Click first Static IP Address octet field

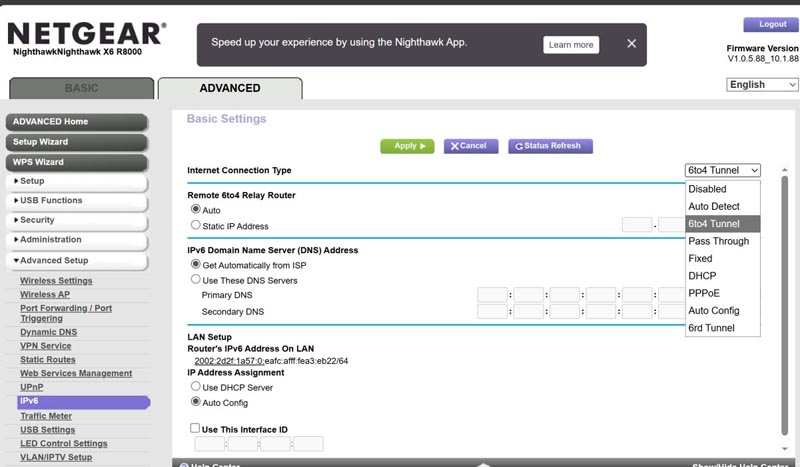click(x=637, y=225)
